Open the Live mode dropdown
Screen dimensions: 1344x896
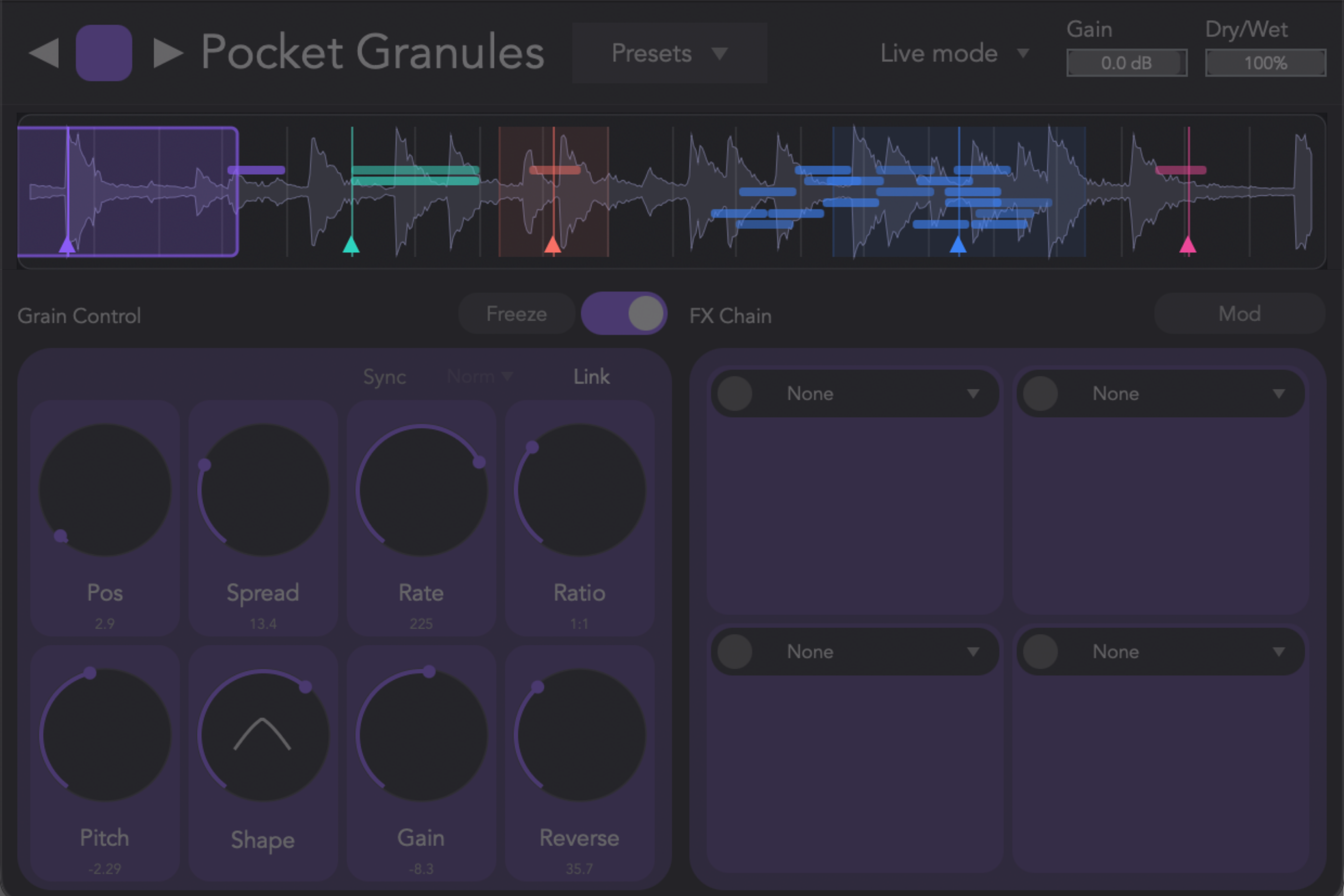(955, 53)
